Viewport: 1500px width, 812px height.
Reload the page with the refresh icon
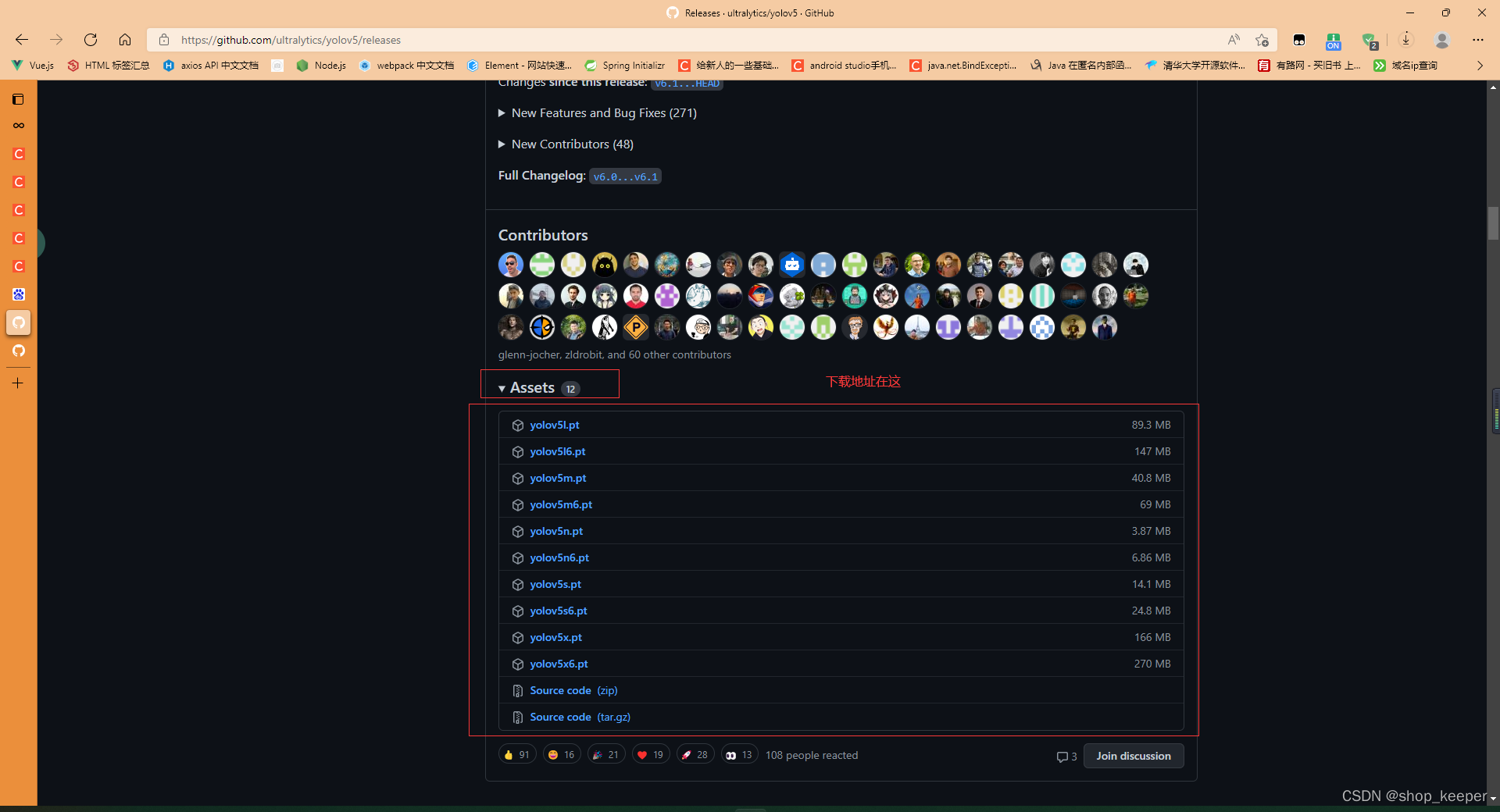point(91,40)
